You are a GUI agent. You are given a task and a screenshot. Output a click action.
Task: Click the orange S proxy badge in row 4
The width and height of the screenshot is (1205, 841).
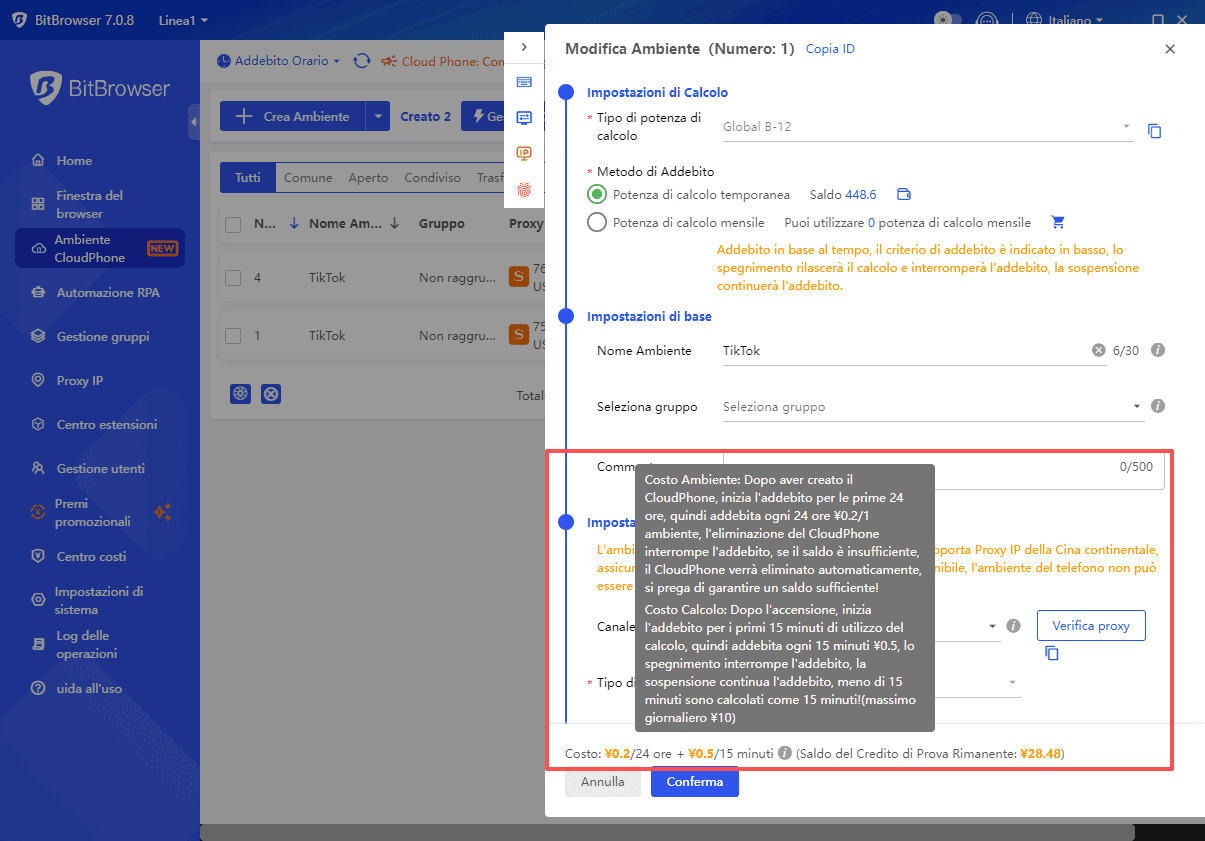tap(519, 277)
